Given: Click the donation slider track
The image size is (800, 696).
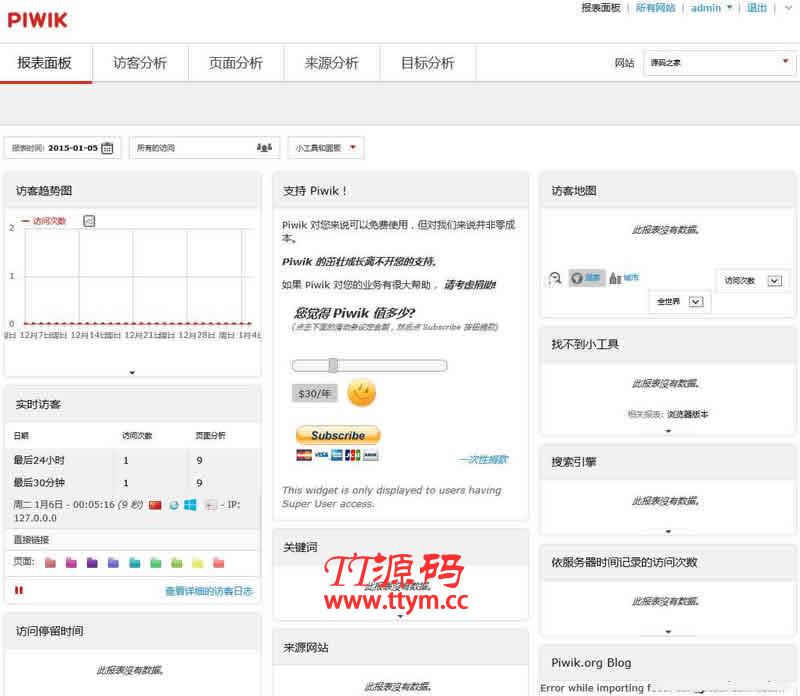Looking at the screenshot, I should tap(369, 365).
